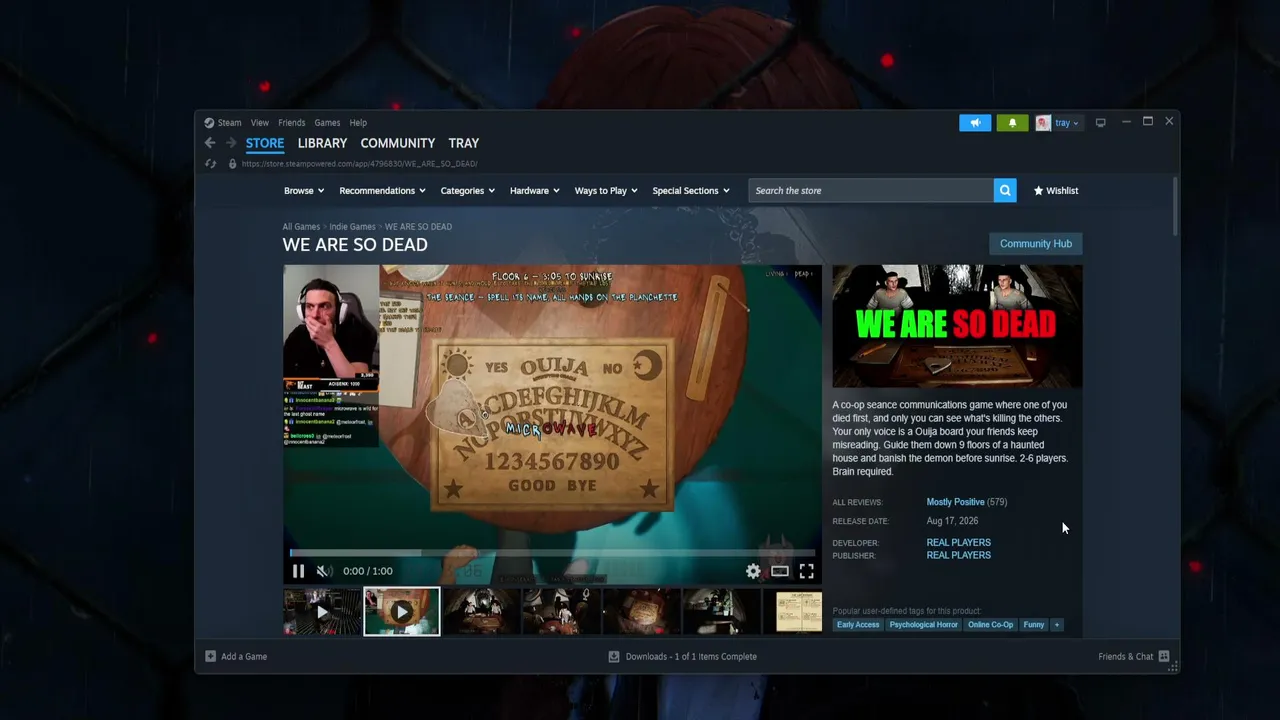Click the Psychological Horror tag

pyautogui.click(x=924, y=625)
